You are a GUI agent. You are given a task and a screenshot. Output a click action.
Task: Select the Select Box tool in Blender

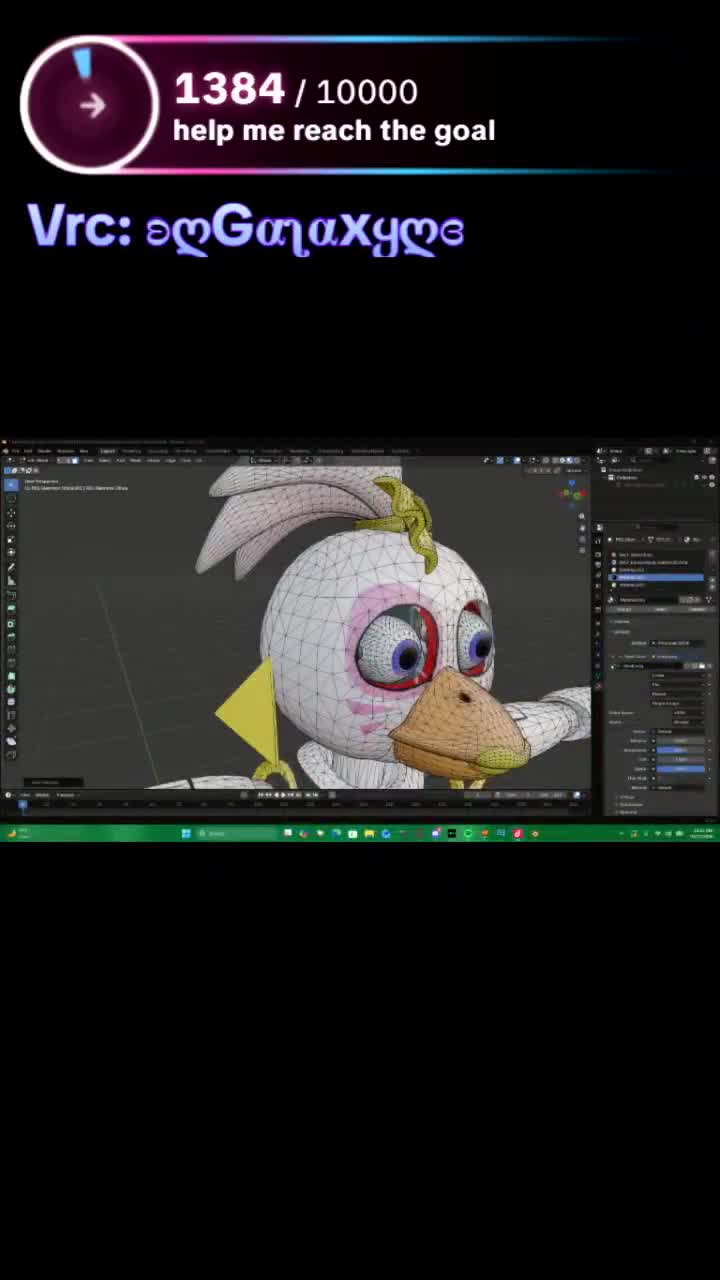pos(11,484)
